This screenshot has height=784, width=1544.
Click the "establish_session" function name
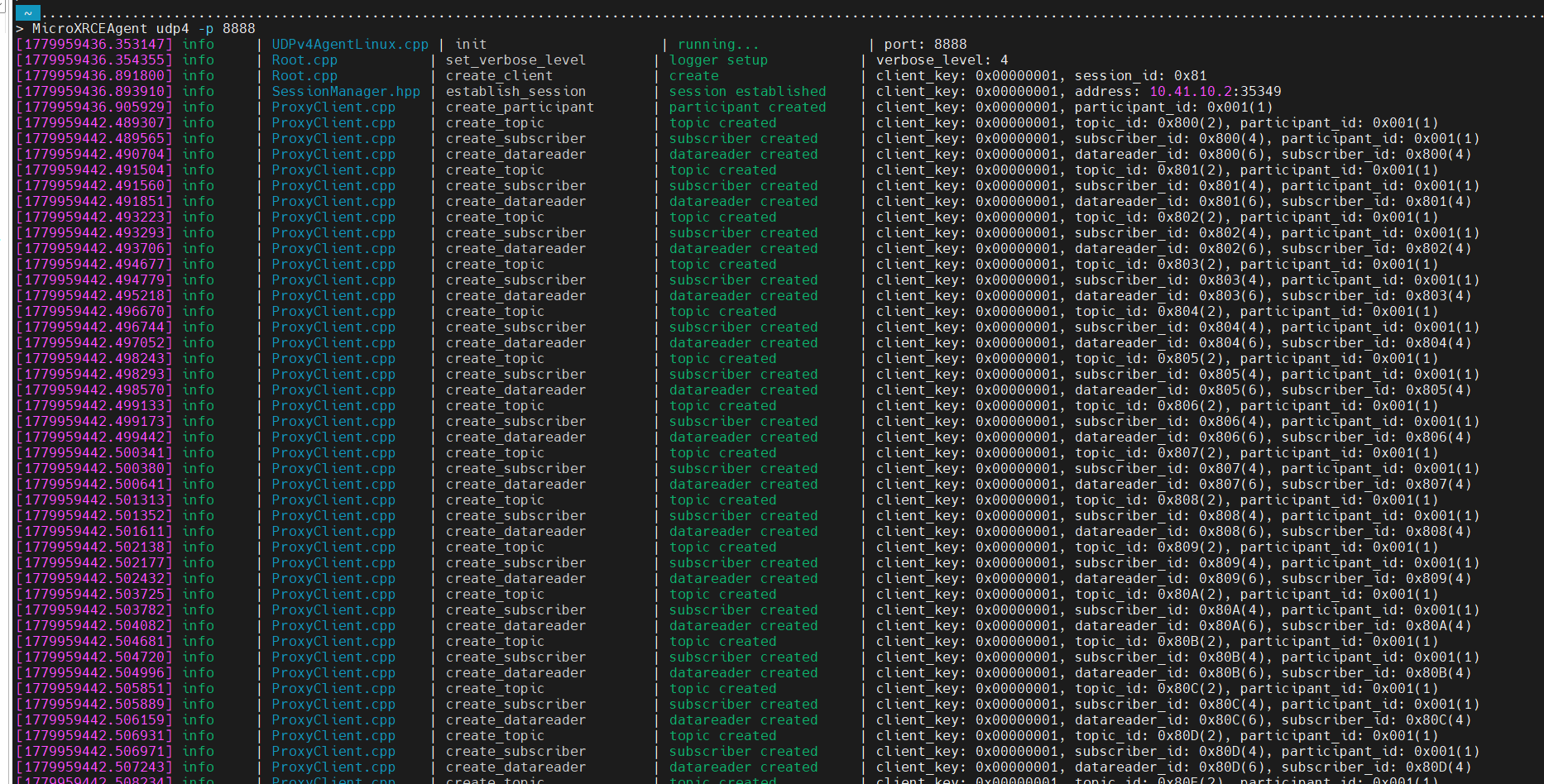[x=515, y=91]
